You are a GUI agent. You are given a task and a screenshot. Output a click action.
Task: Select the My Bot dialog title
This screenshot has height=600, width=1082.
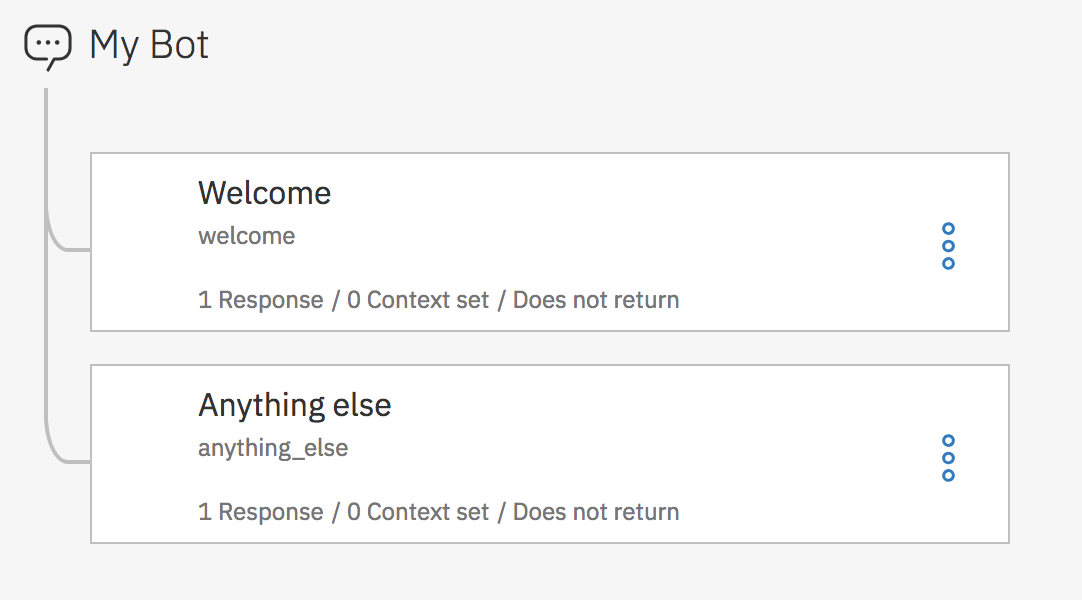click(149, 45)
